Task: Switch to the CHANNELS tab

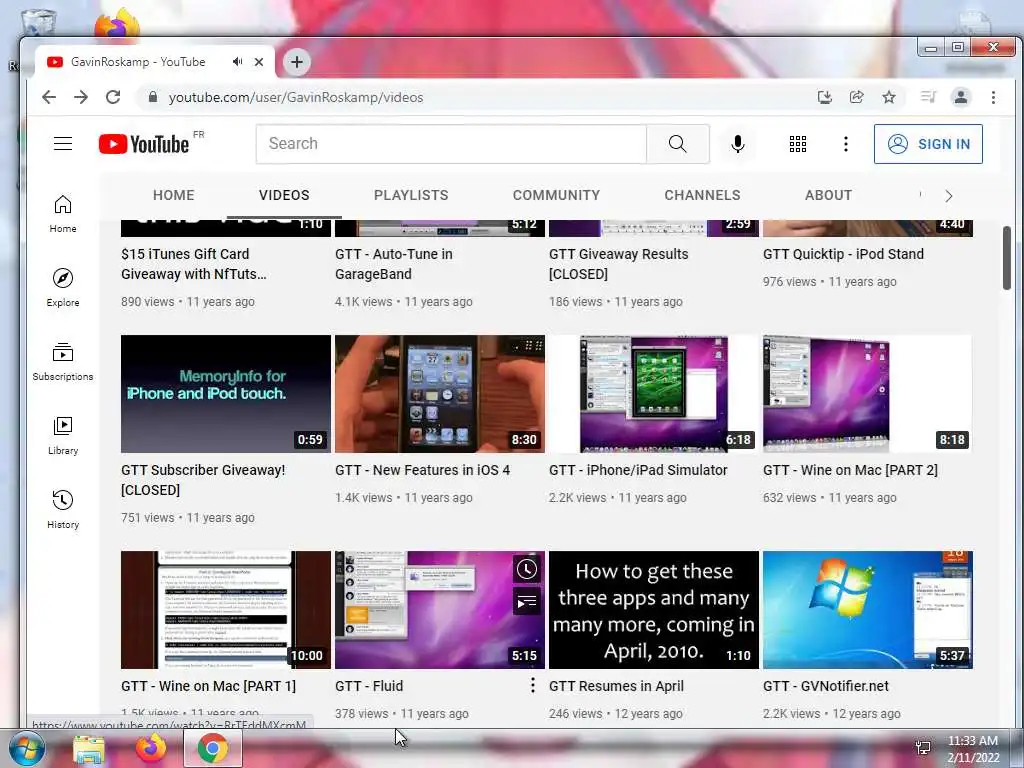Action: (702, 195)
